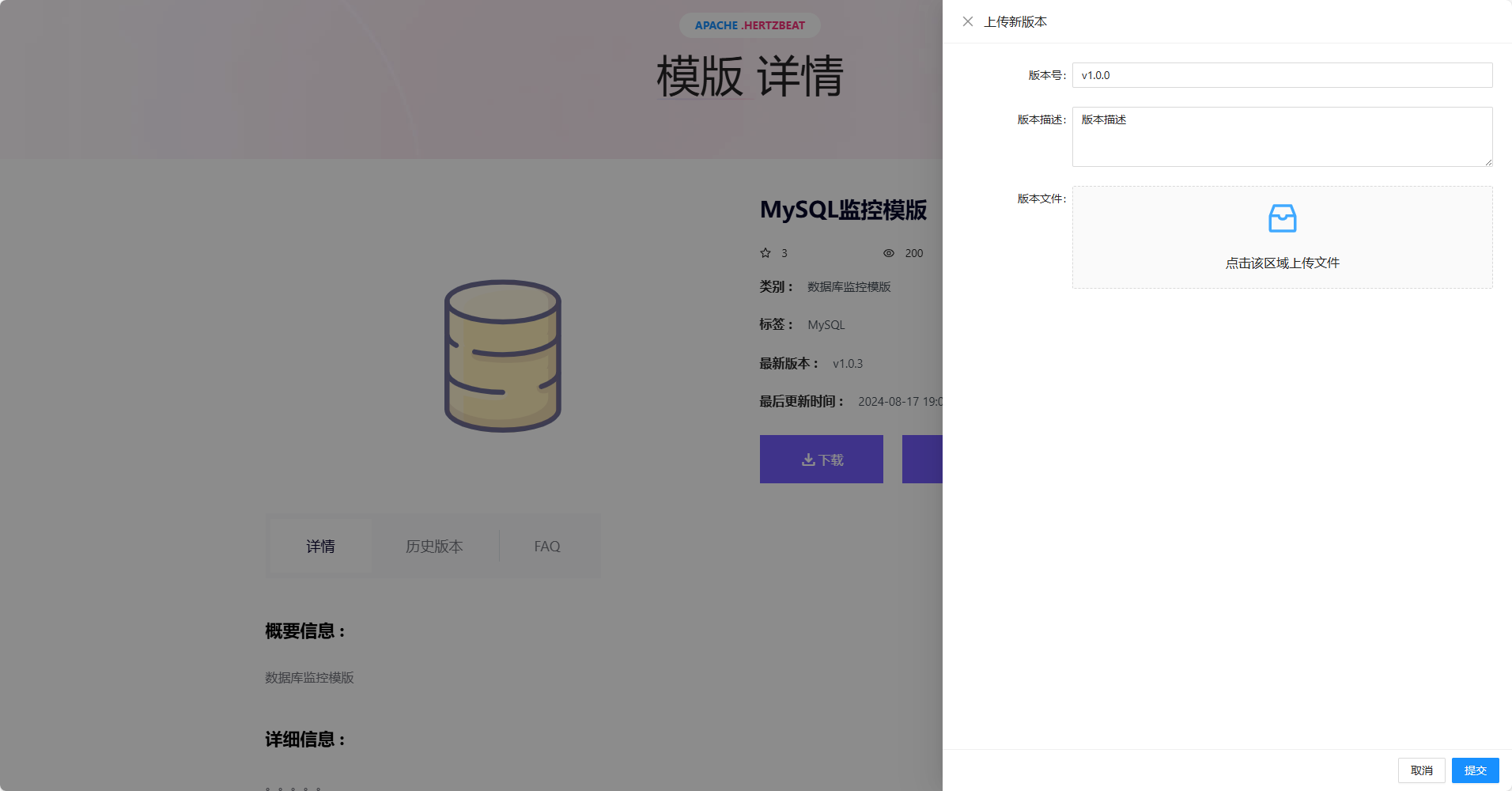Focus the 版本号 input field
1512x791 pixels.
click(1281, 75)
